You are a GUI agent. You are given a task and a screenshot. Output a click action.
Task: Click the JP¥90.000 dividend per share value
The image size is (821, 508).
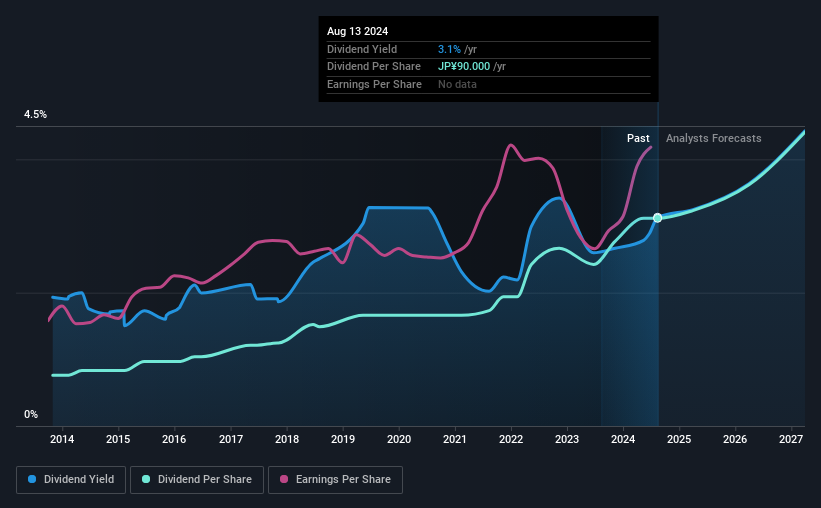pos(464,67)
